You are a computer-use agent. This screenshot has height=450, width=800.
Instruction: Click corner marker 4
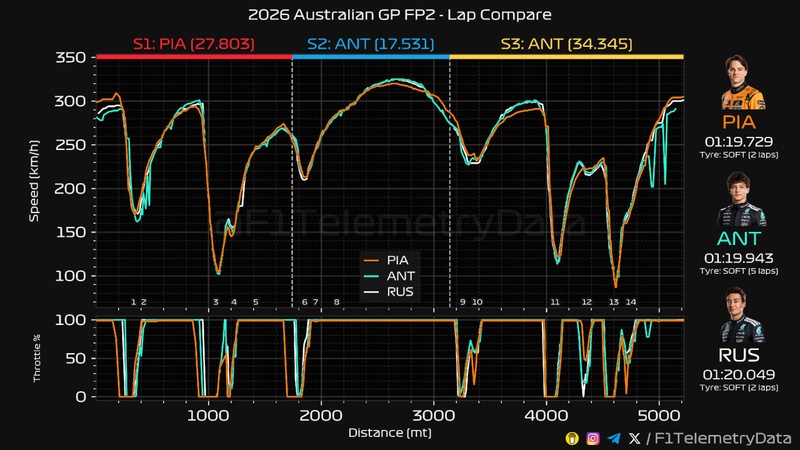coord(234,302)
